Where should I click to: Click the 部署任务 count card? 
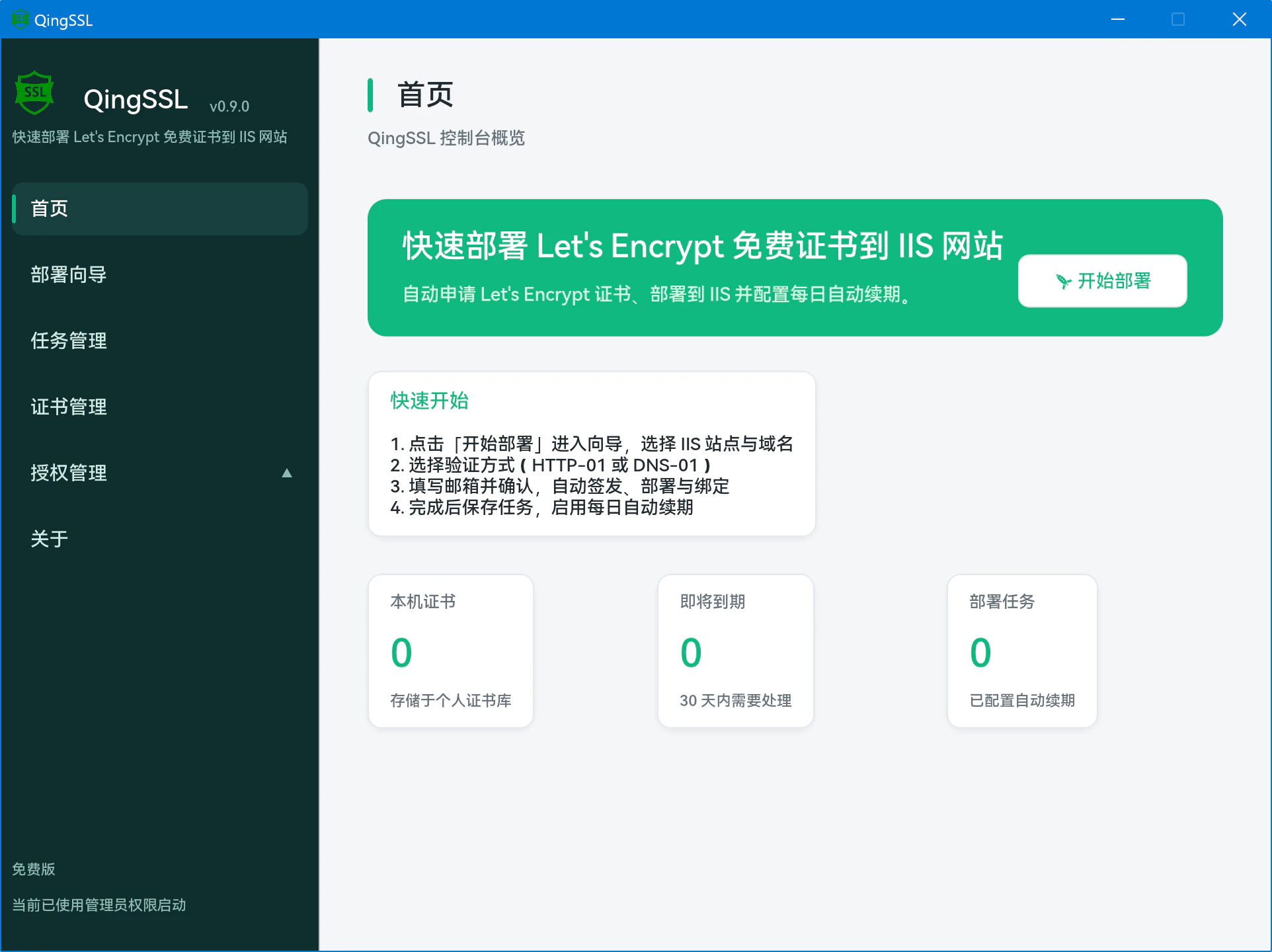pyautogui.click(x=1022, y=651)
